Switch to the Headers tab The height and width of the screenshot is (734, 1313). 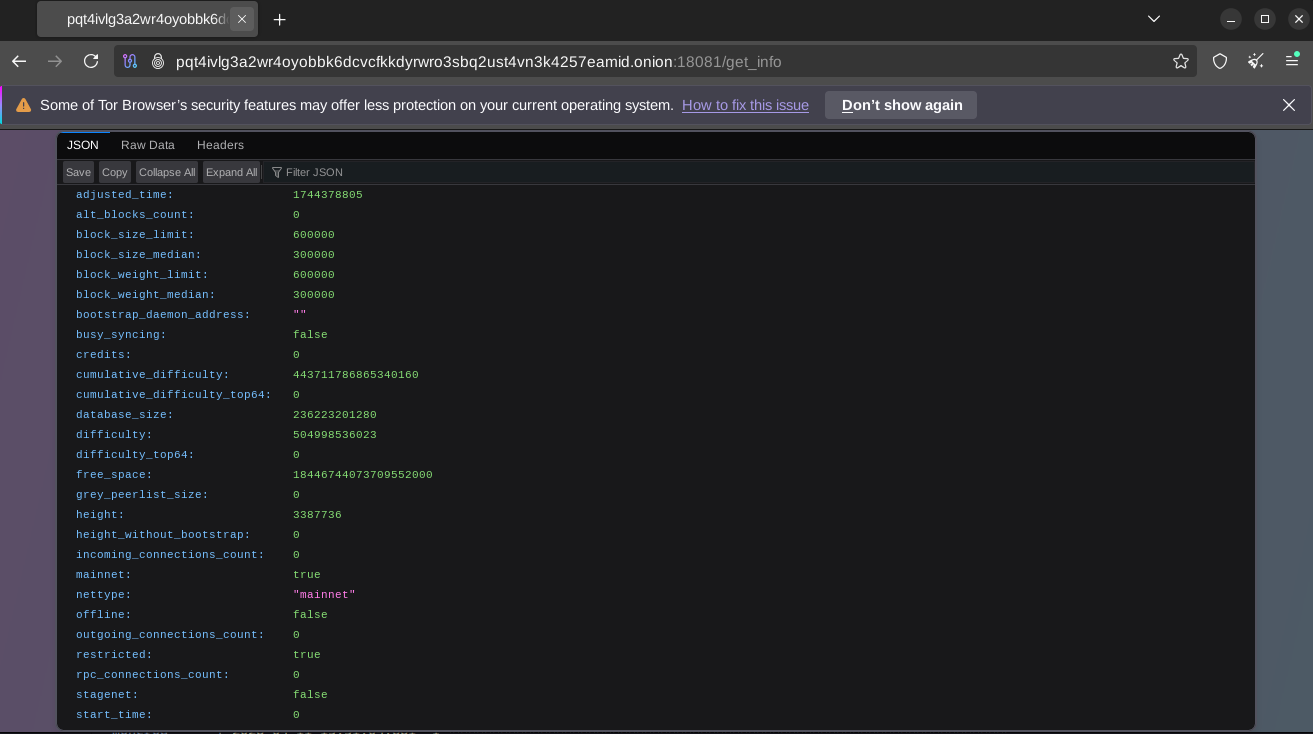(220, 145)
